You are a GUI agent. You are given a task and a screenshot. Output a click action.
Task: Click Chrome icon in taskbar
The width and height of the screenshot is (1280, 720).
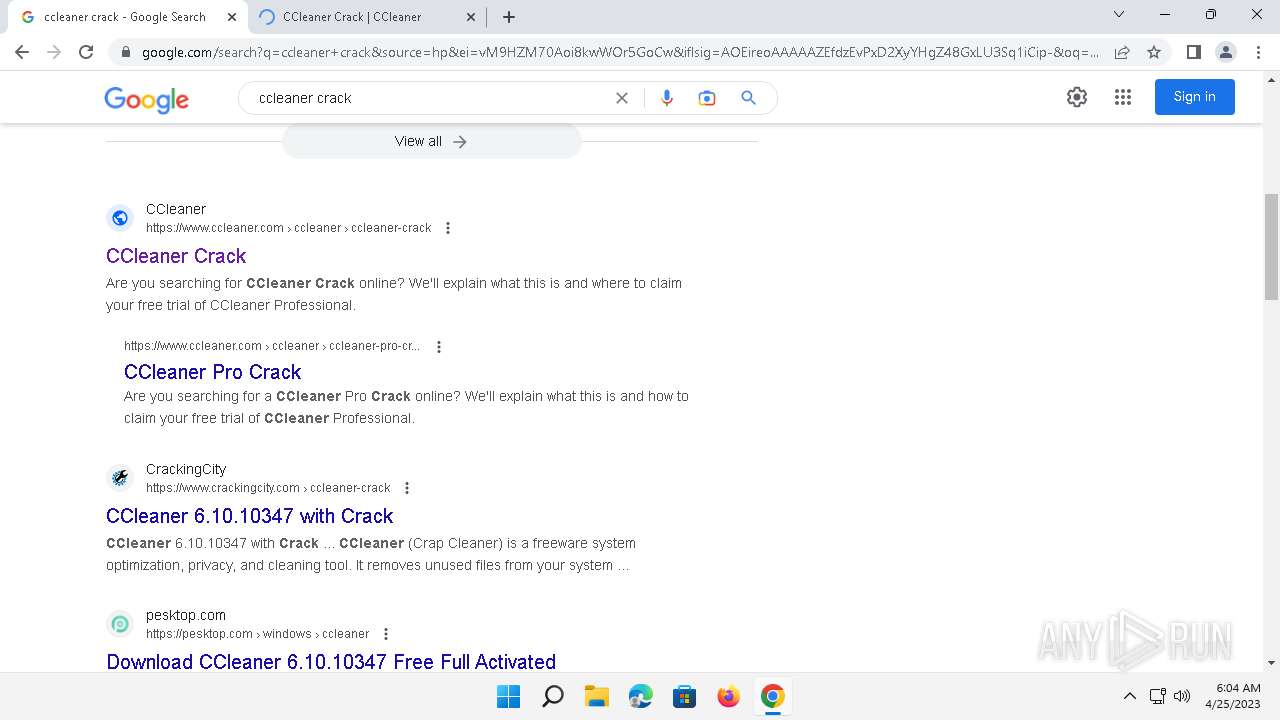click(x=773, y=696)
